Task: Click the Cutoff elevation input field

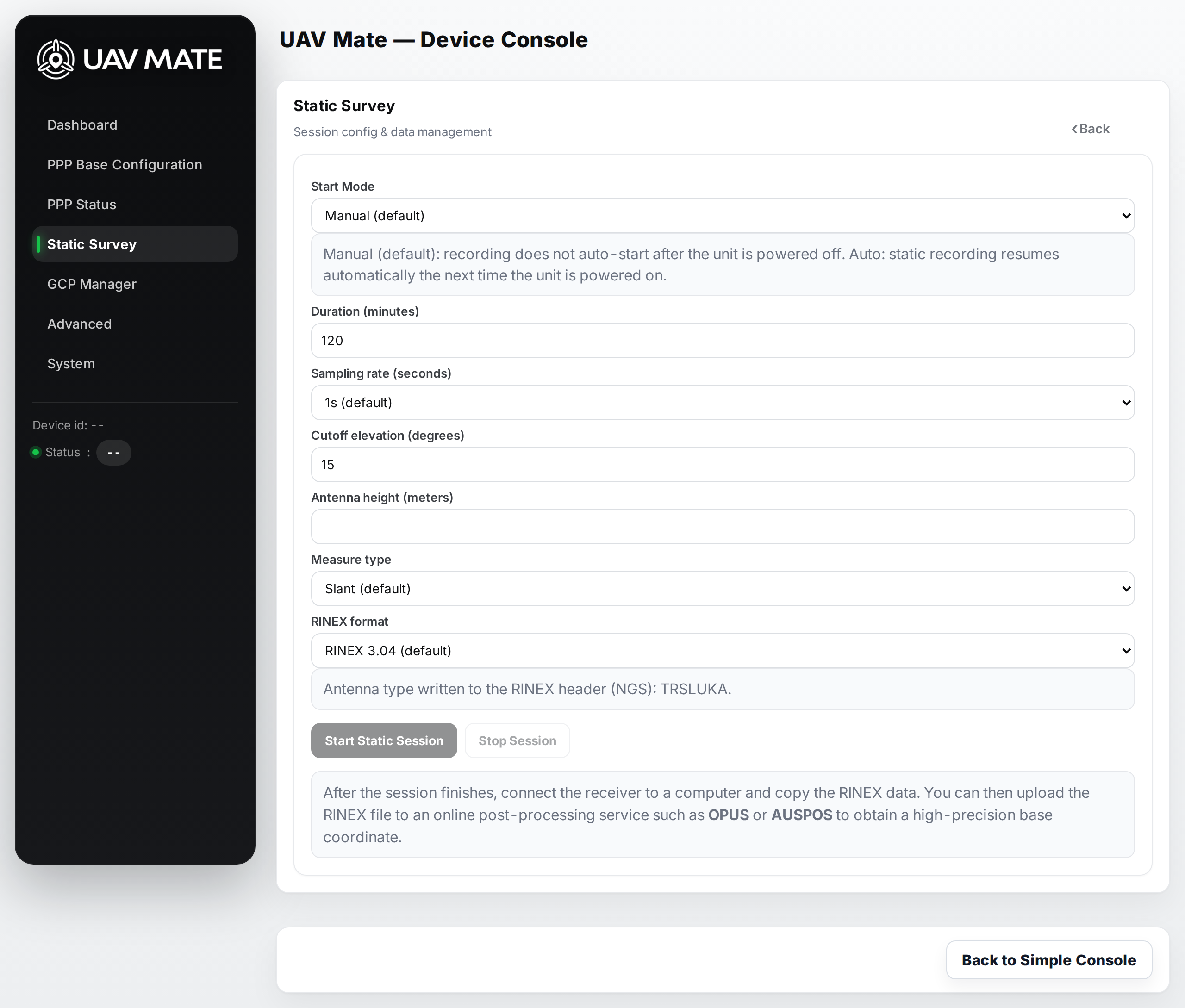Action: (x=723, y=465)
